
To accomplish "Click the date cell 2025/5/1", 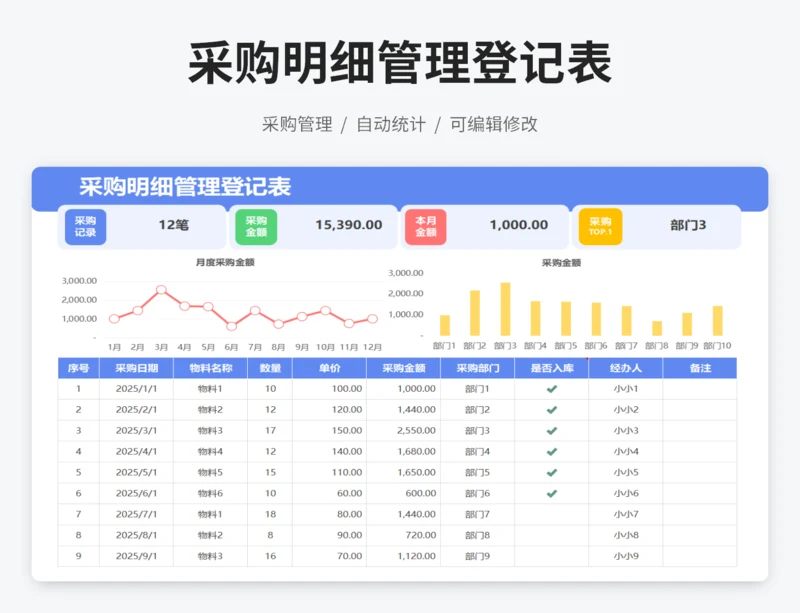I will [x=136, y=473].
